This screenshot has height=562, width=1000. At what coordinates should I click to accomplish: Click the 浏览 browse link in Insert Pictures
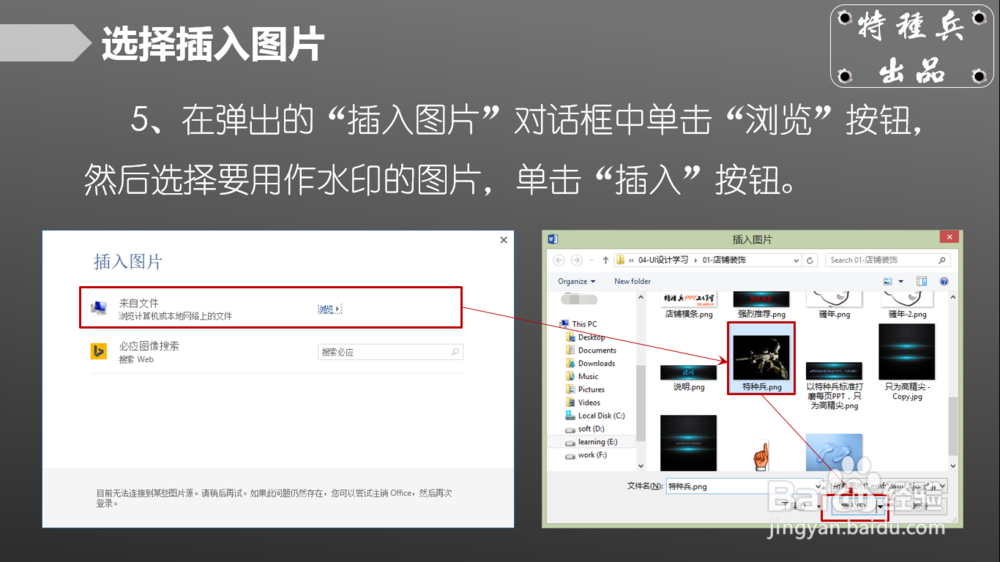point(329,309)
